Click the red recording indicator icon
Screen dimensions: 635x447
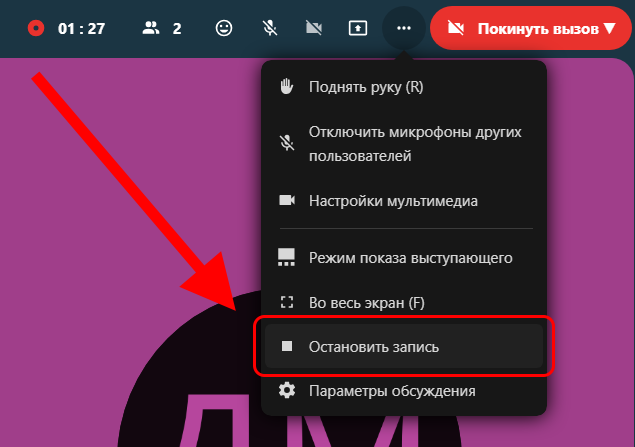37,28
